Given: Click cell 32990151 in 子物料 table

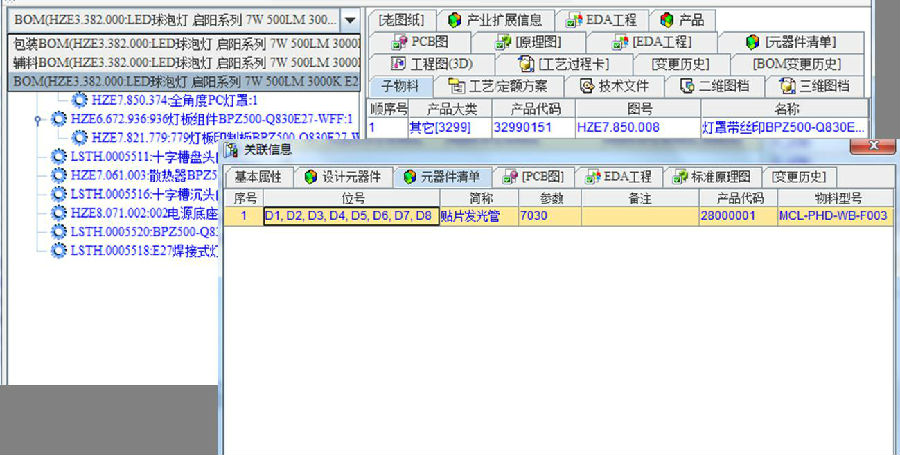Looking at the screenshot, I should pyautogui.click(x=533, y=127).
